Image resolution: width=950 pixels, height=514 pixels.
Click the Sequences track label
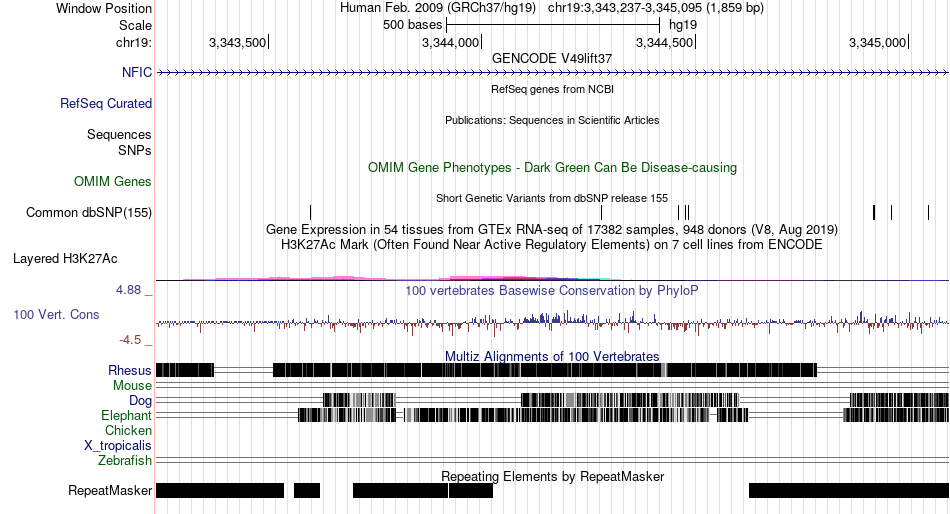pyautogui.click(x=119, y=135)
